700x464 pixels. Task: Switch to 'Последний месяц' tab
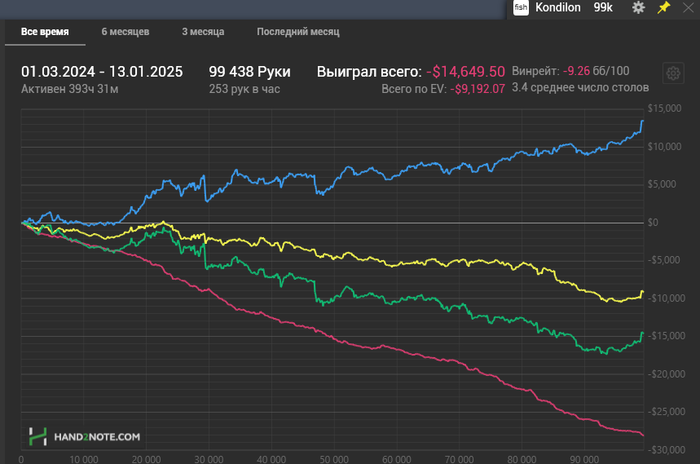[x=298, y=32]
